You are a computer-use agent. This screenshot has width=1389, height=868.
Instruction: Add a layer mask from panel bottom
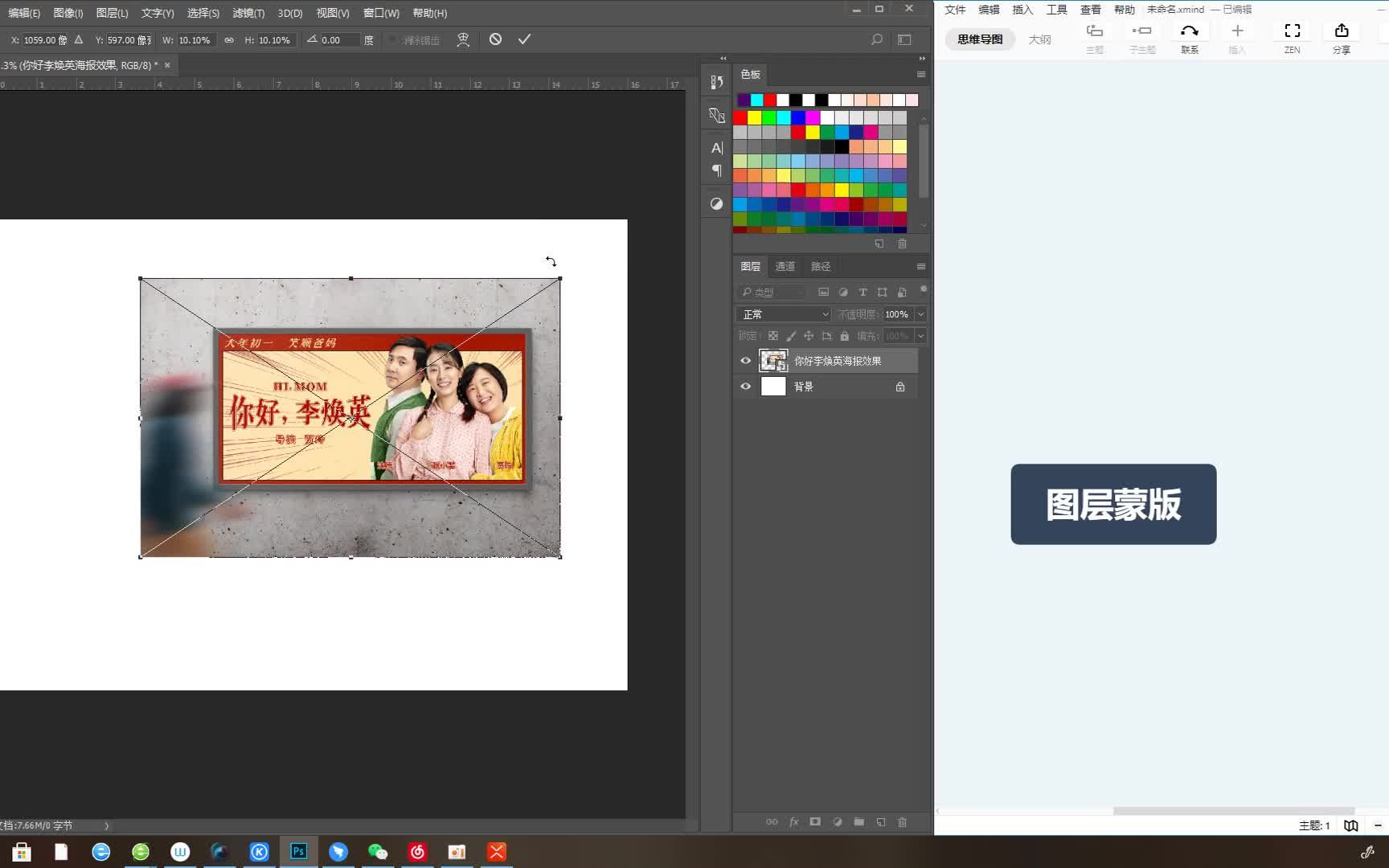click(x=815, y=822)
